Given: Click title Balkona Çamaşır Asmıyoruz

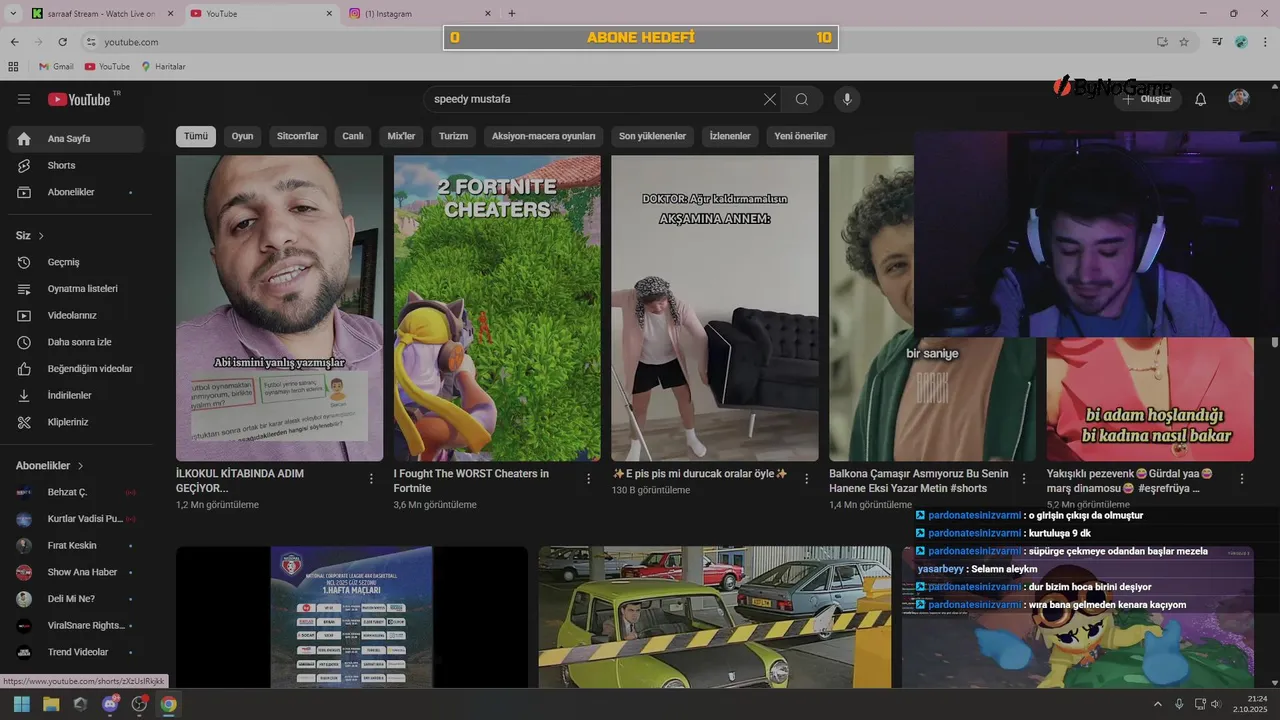Looking at the screenshot, I should click(919, 481).
